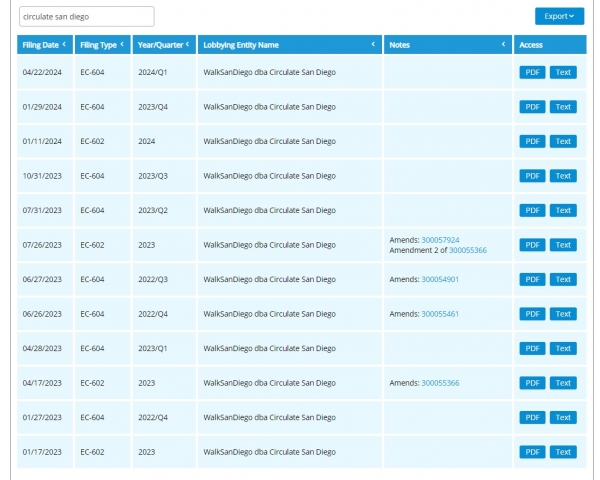This screenshot has height=480, width=600.
Task: Download PDF of the 01/11/2024 EC-602 filing
Action: (x=532, y=141)
